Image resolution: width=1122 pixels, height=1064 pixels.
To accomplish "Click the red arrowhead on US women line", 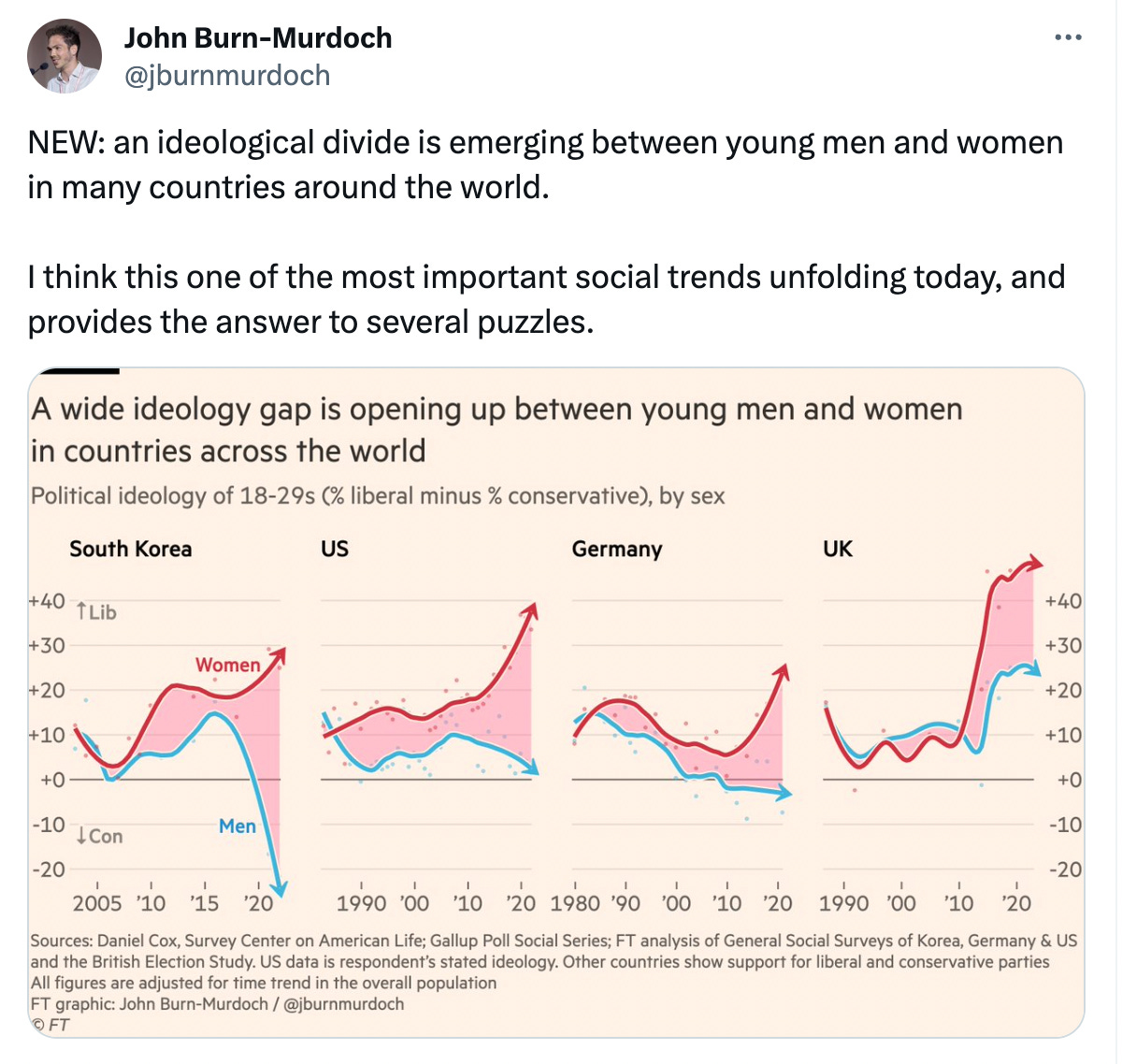I will pos(531,611).
